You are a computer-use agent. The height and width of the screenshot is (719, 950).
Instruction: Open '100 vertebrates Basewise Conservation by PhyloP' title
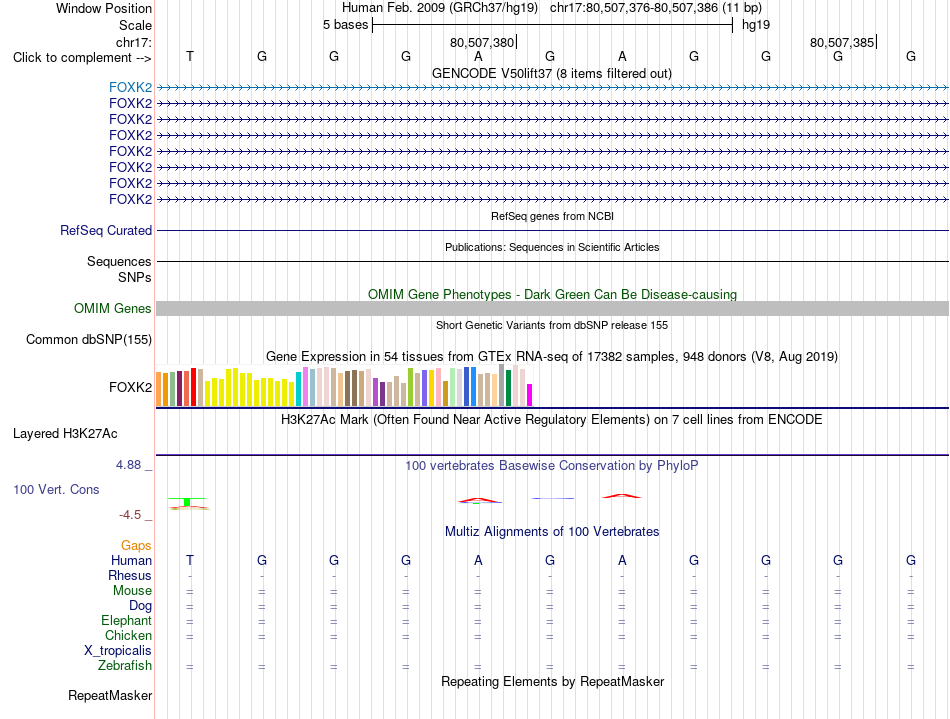pyautogui.click(x=552, y=465)
